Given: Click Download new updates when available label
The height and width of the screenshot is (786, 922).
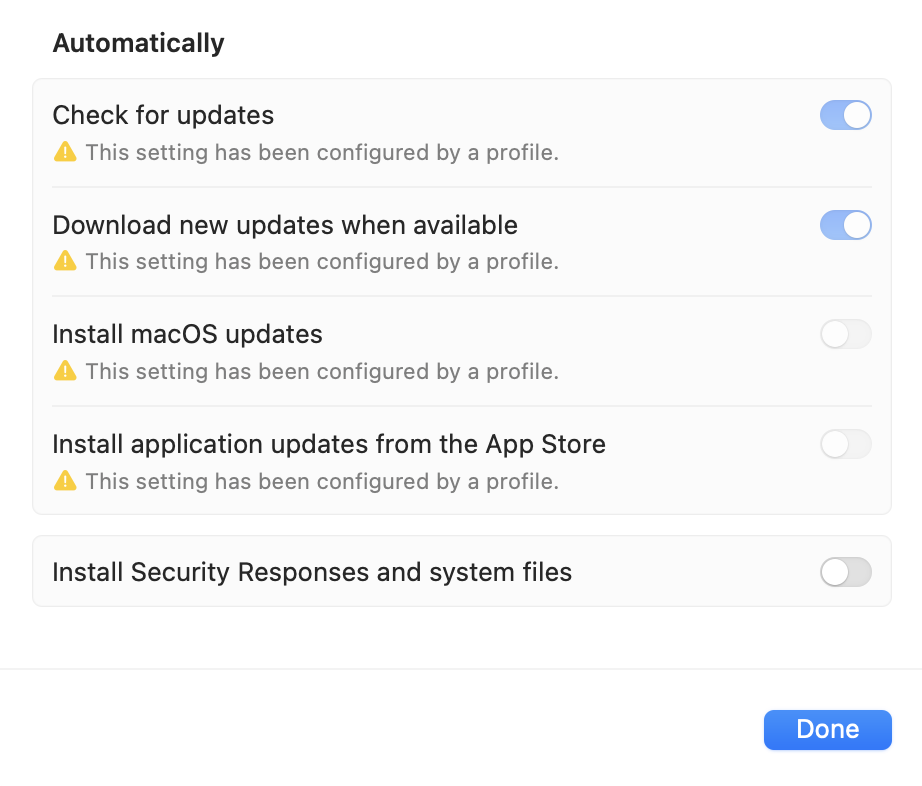Looking at the screenshot, I should click(x=285, y=225).
